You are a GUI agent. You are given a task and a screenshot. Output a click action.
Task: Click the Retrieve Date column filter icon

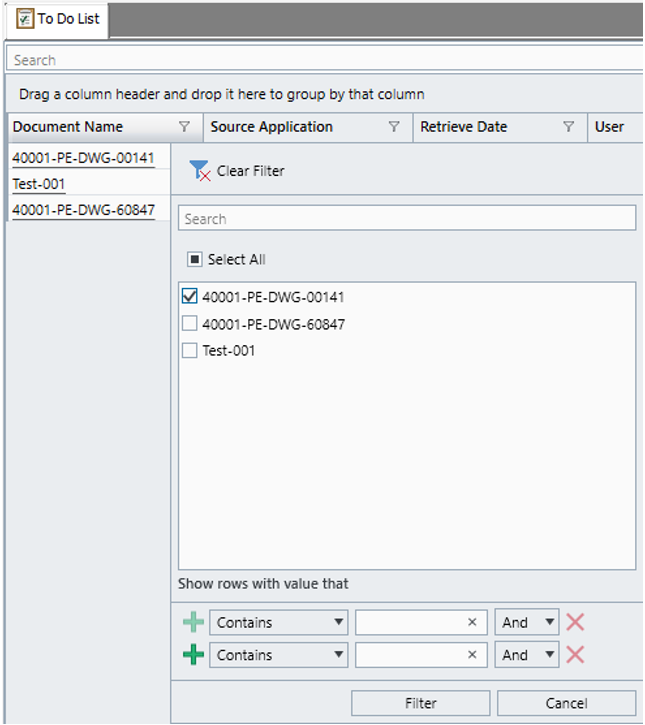(x=569, y=127)
